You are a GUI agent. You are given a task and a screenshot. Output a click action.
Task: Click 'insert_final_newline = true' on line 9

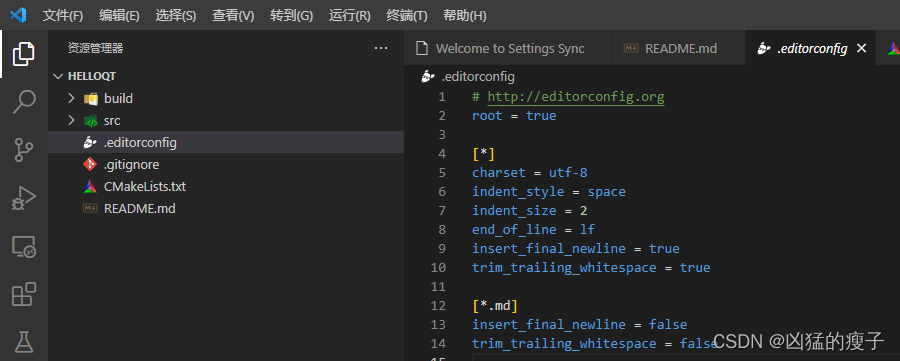click(x=576, y=249)
